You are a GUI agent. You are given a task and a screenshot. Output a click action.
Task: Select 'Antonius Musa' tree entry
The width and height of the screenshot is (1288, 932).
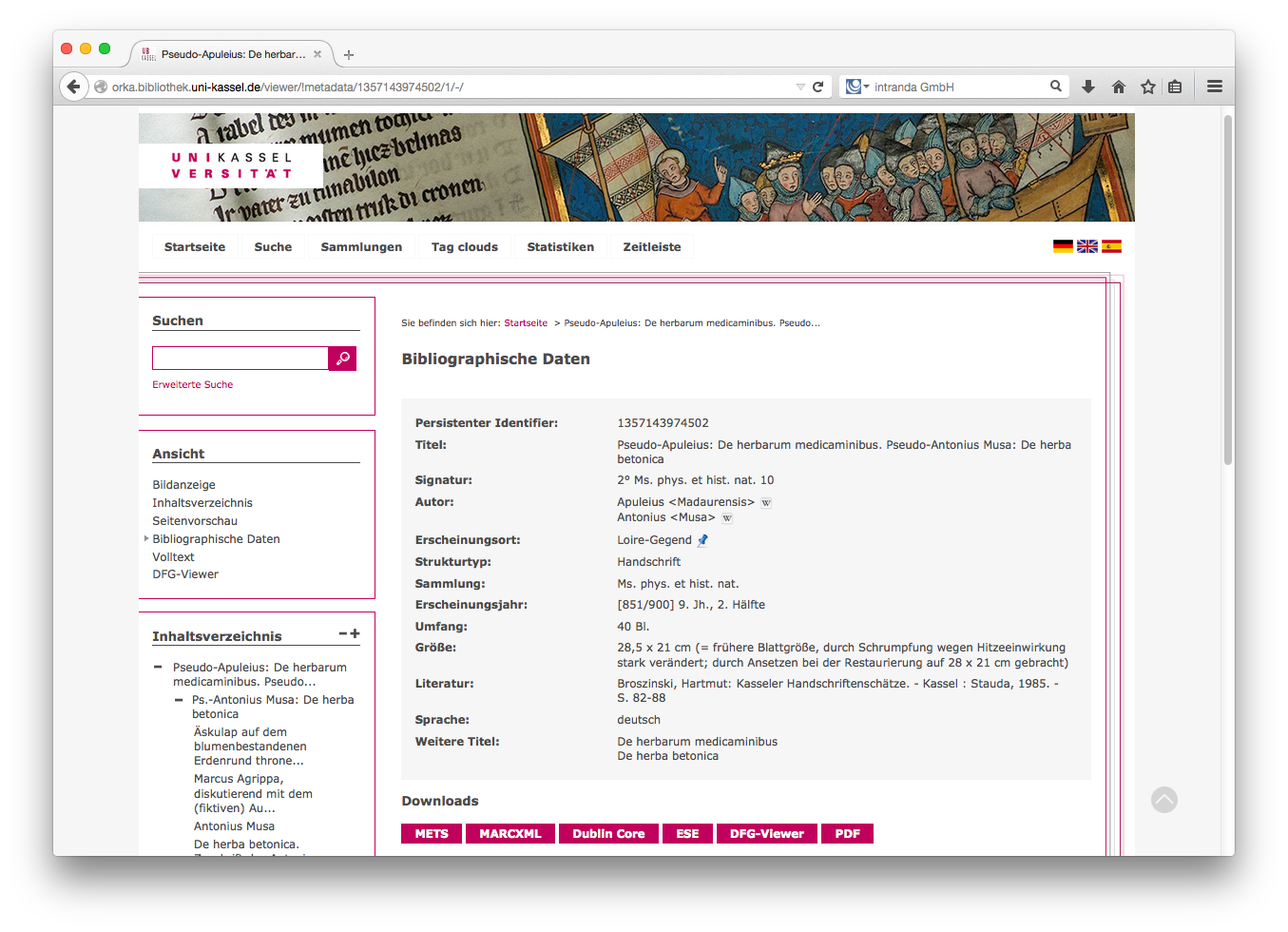[x=234, y=826]
